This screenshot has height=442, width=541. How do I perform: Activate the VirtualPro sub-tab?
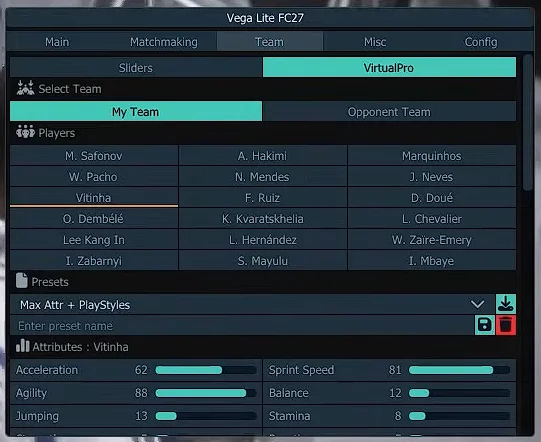click(389, 67)
